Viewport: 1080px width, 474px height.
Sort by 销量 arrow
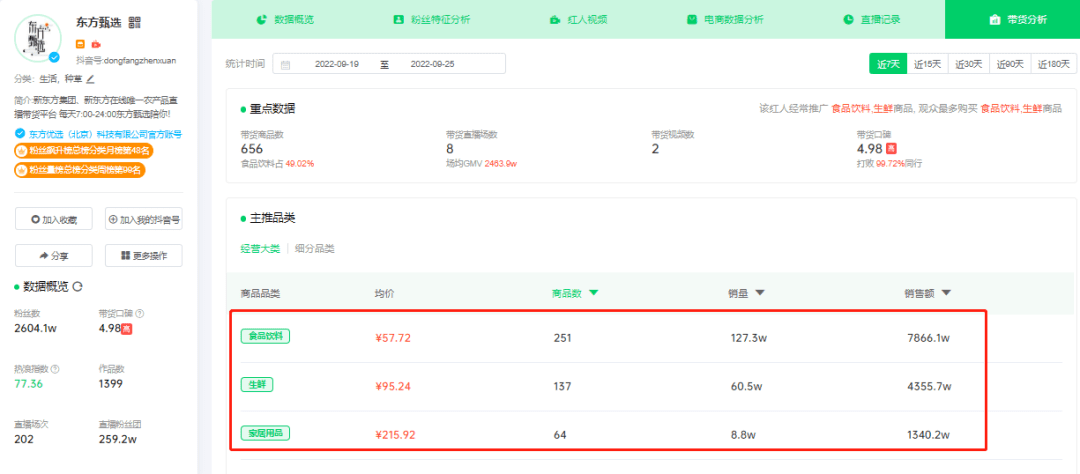[x=760, y=293]
